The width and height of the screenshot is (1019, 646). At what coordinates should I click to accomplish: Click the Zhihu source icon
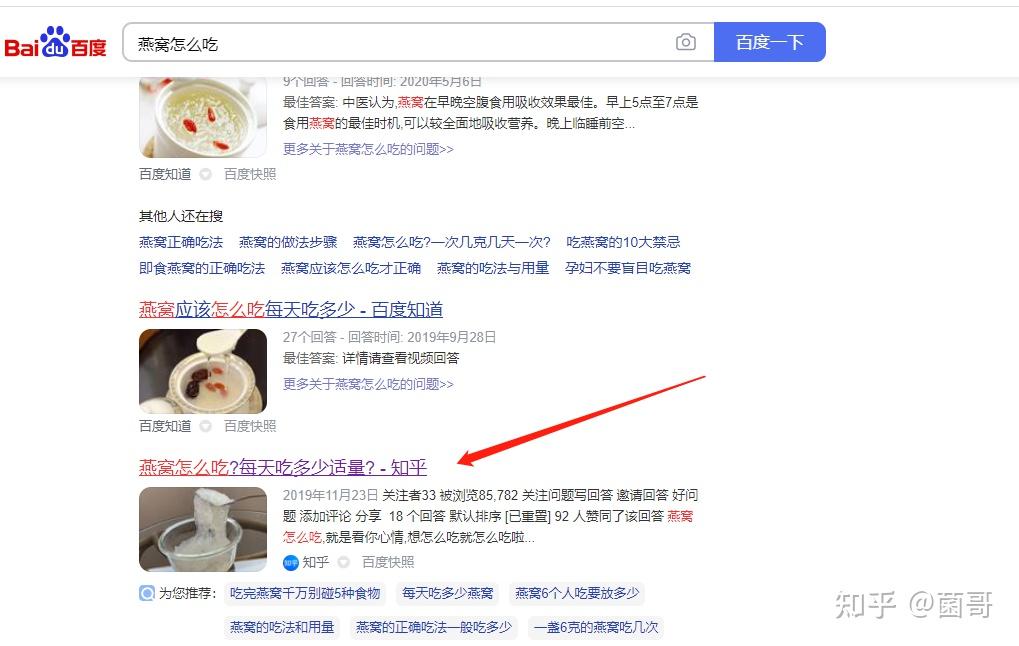[290, 562]
